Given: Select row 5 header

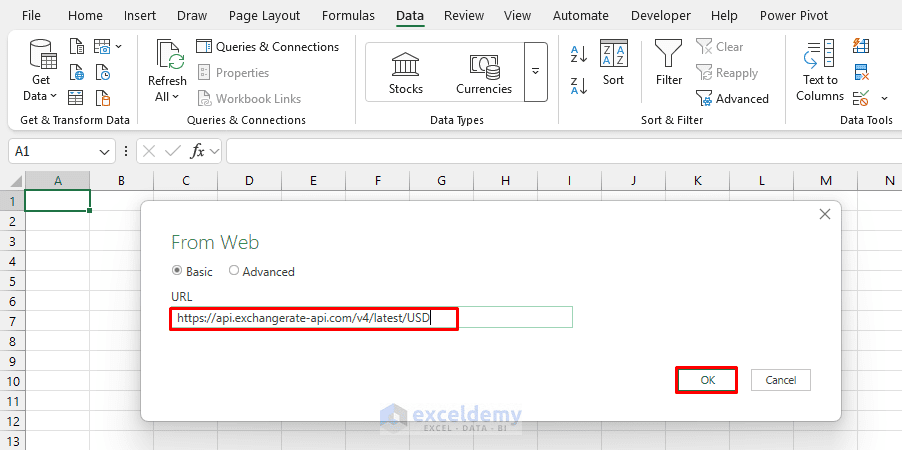Looking at the screenshot, I should coord(12,280).
